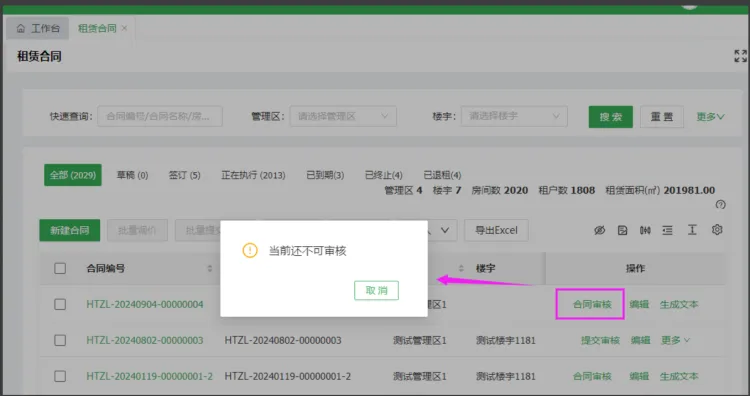Click the 重置 button
The image size is (750, 396).
(662, 117)
